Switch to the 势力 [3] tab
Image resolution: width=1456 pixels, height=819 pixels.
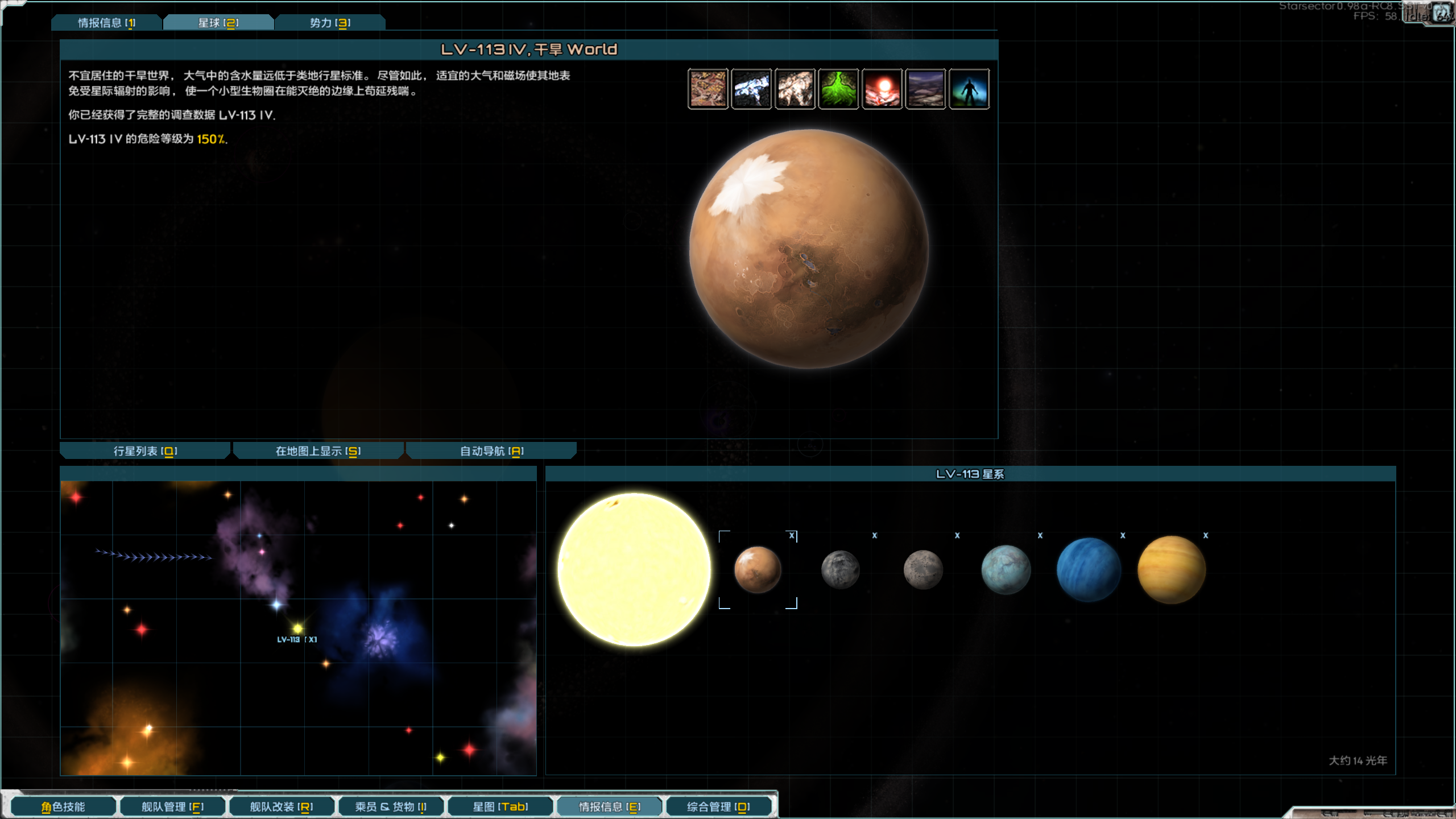point(330,23)
